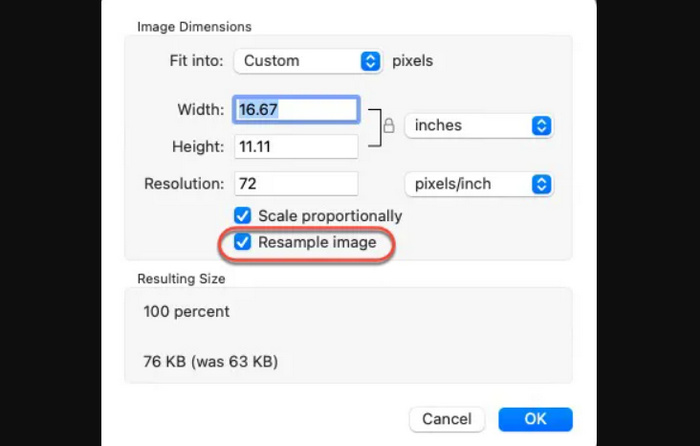Open the pixels/inch resolution units dropdown
Viewport: 700px width, 446px height.
[x=479, y=184]
